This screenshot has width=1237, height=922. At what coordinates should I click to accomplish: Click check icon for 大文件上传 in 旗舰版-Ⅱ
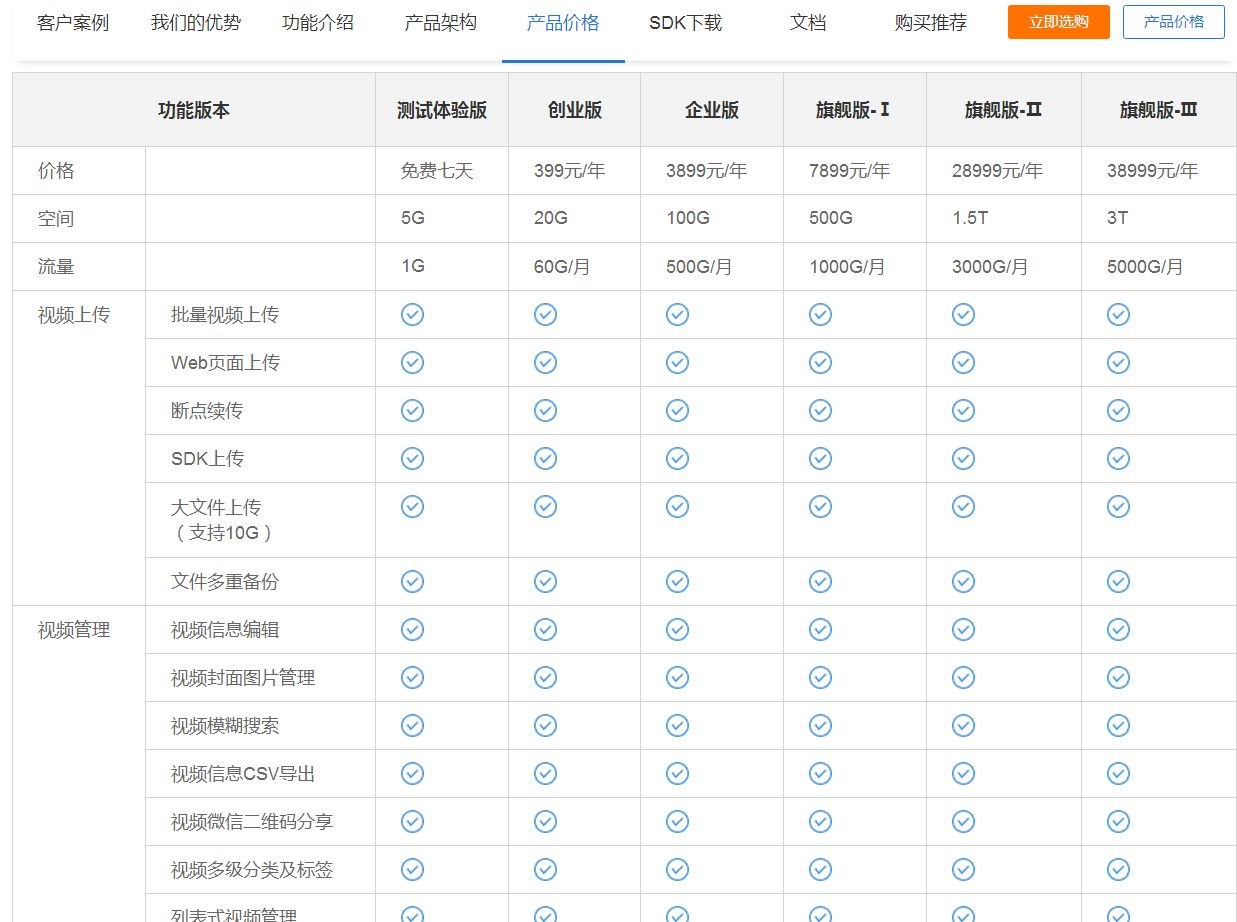click(963, 507)
